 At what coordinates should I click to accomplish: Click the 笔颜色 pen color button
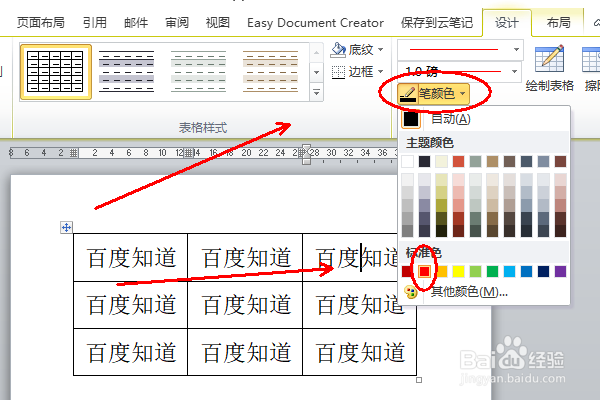tap(433, 94)
